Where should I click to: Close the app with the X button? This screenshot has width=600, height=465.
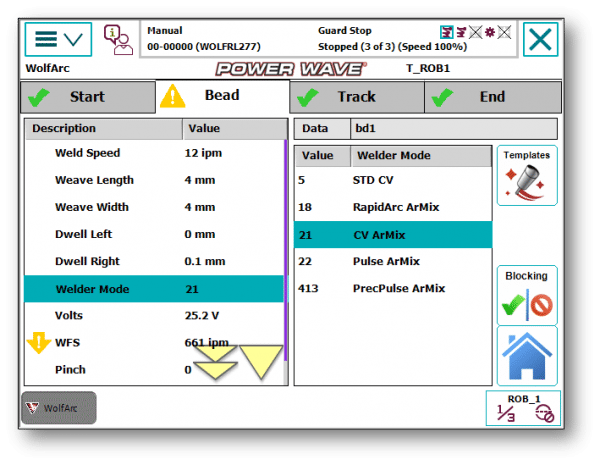pos(541,40)
